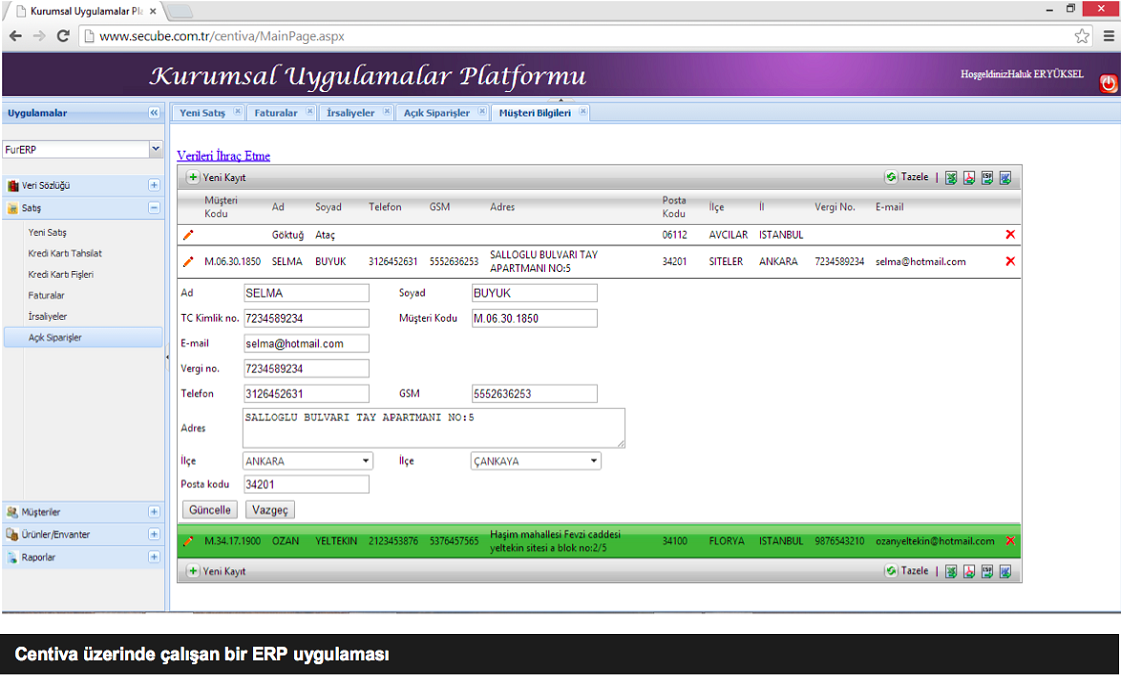Refresh grid with top Tazele button
This screenshot has width=1121, height=677.
[x=907, y=177]
